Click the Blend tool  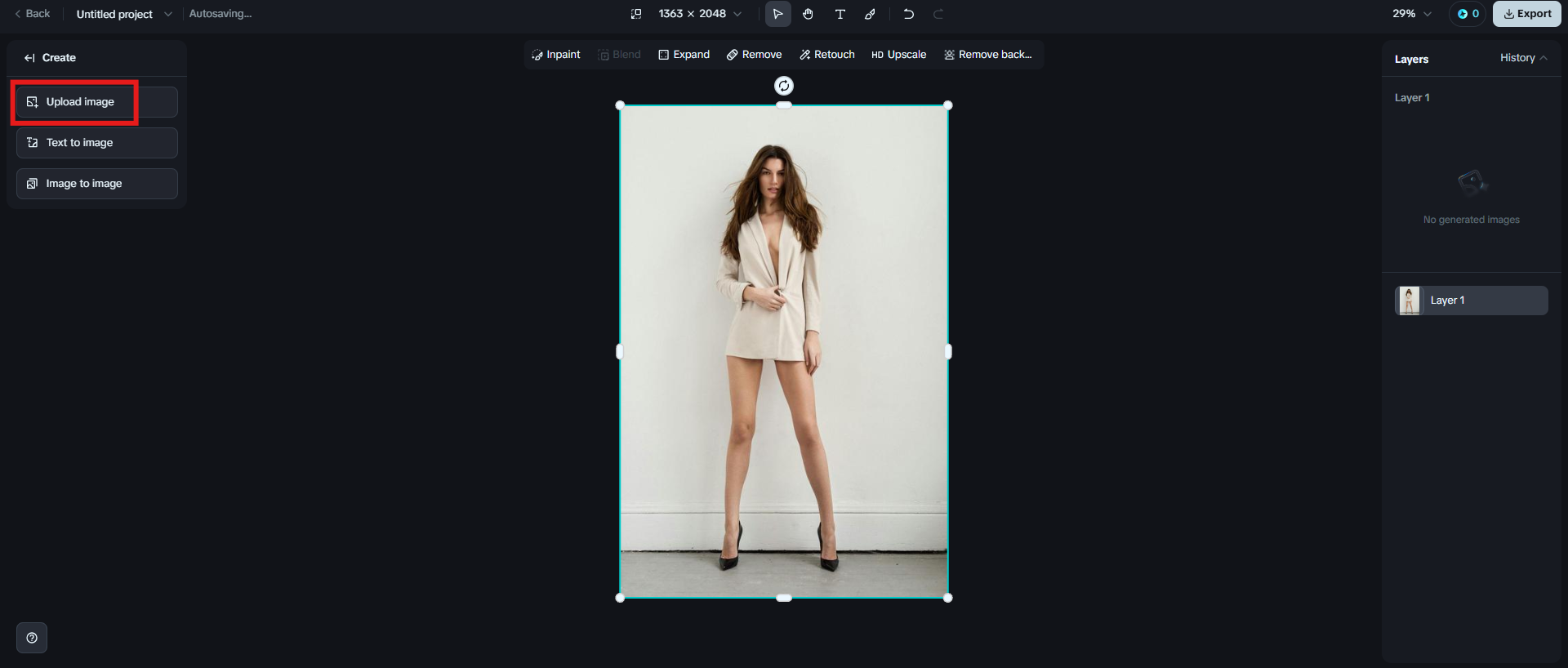click(620, 55)
